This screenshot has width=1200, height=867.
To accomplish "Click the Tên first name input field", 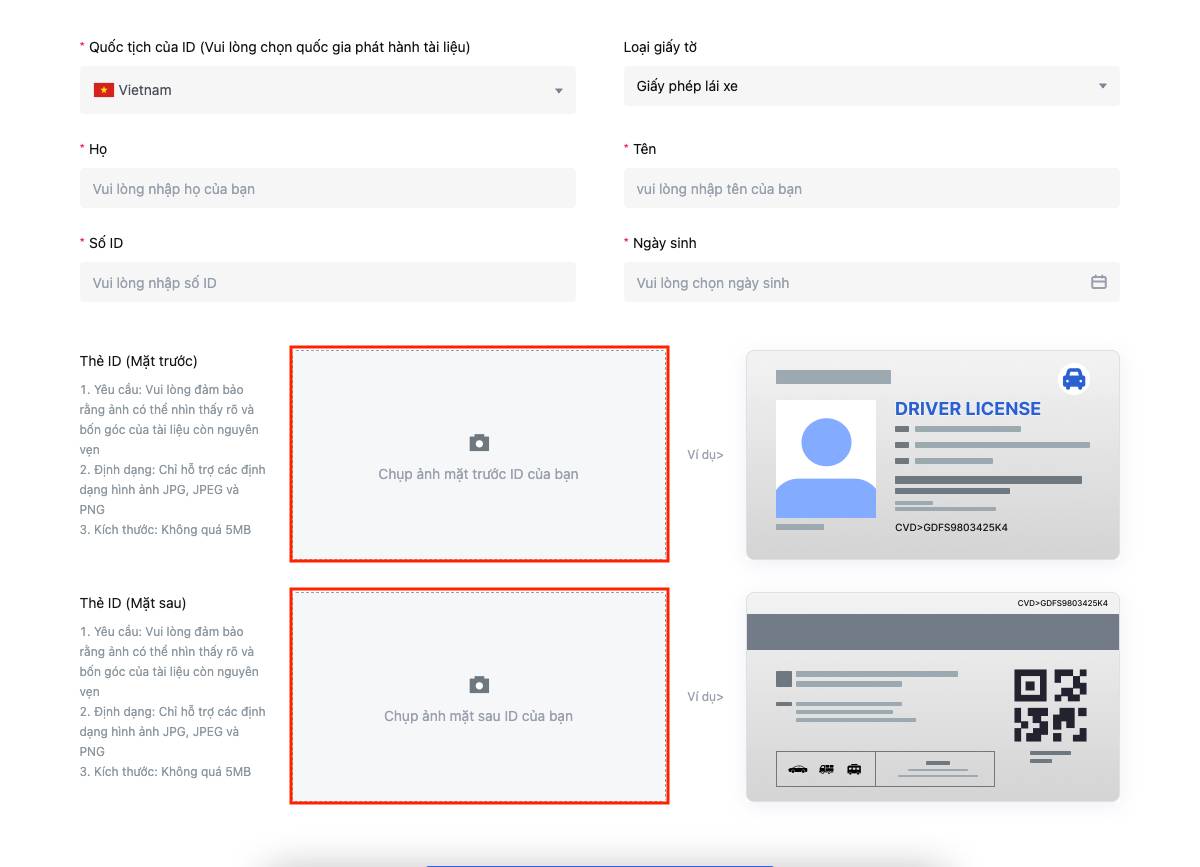I will point(872,188).
